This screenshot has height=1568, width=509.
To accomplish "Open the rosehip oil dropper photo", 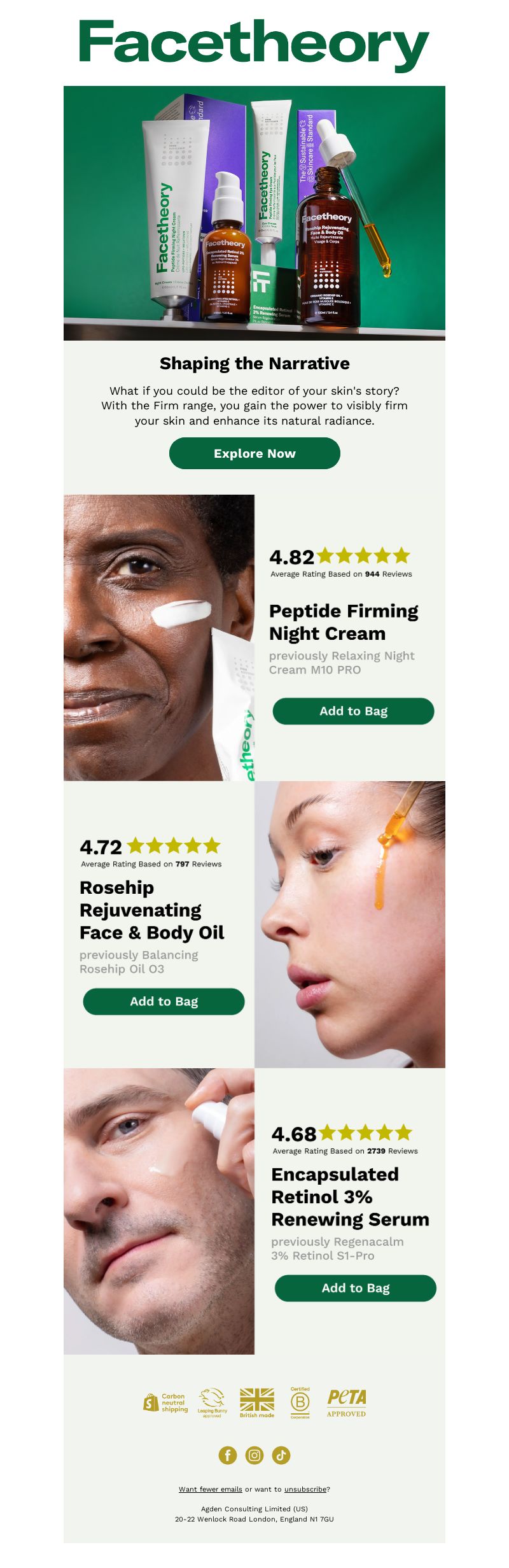I will coord(350,924).
